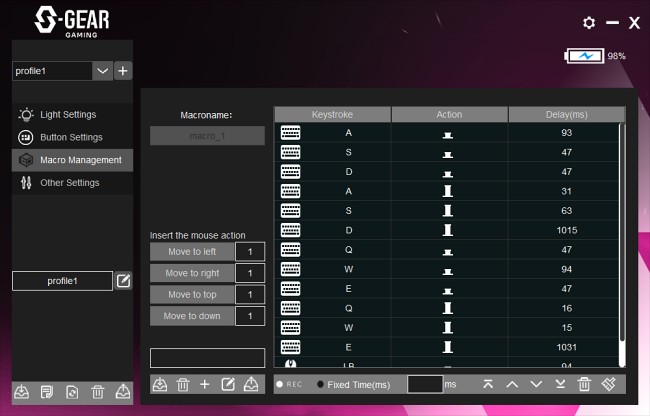Click delay value 94
650x416 pixels.
[x=566, y=269]
